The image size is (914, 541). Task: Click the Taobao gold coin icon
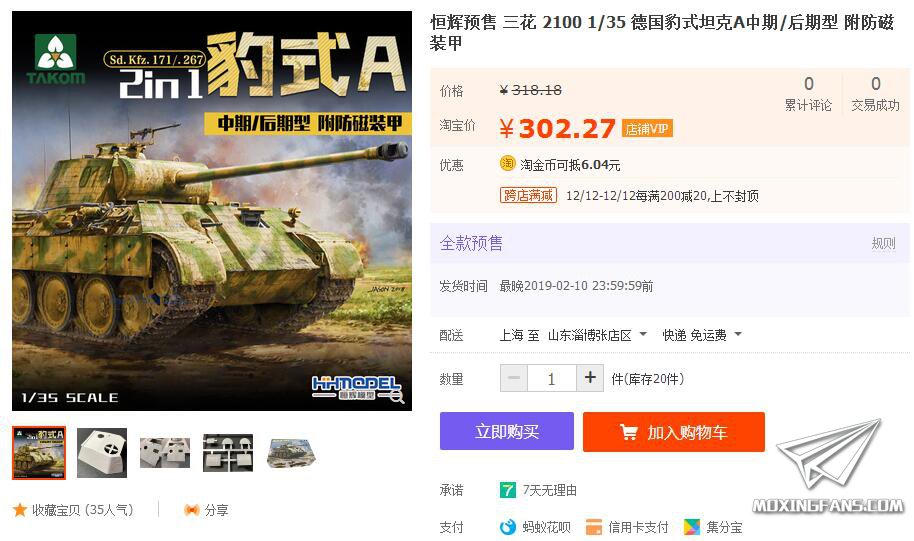(507, 164)
